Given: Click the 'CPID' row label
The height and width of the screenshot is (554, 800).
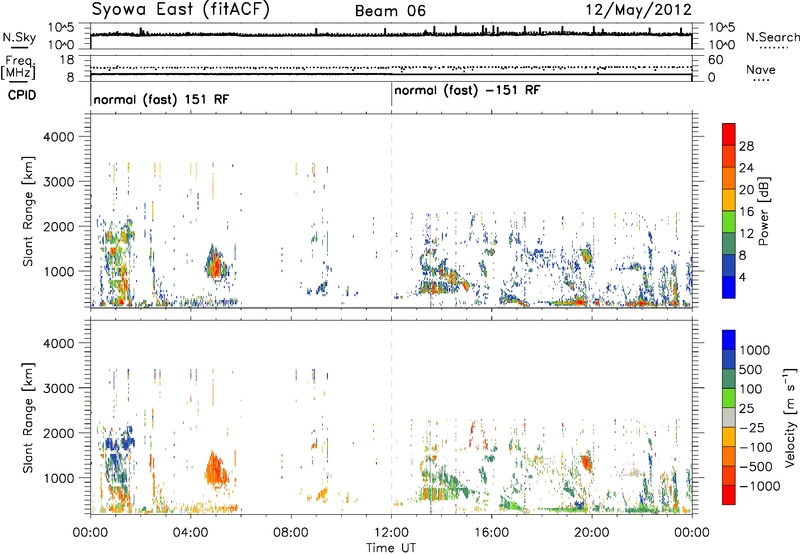Looking at the screenshot, I should point(22,95).
